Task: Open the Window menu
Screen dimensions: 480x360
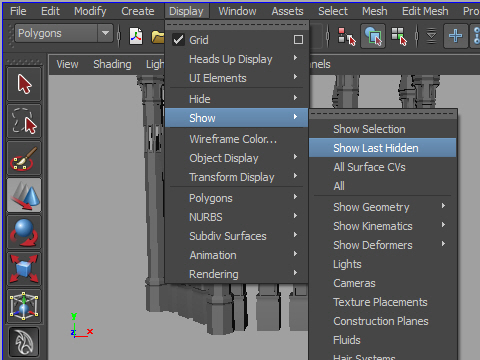Action: (x=237, y=11)
